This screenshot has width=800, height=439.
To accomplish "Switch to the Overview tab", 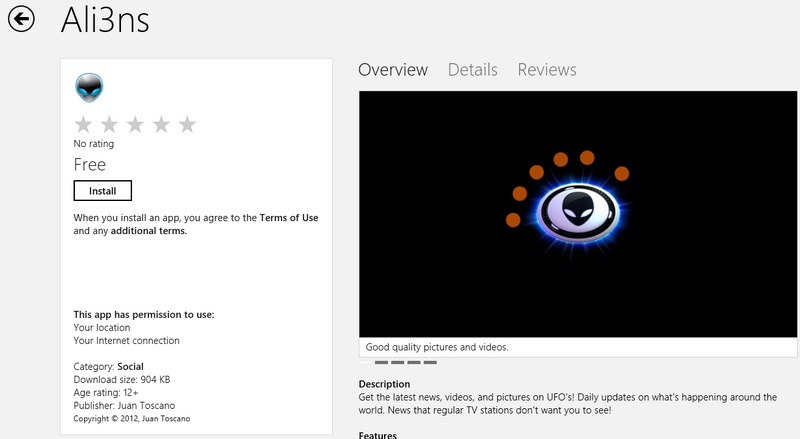I will pos(393,70).
